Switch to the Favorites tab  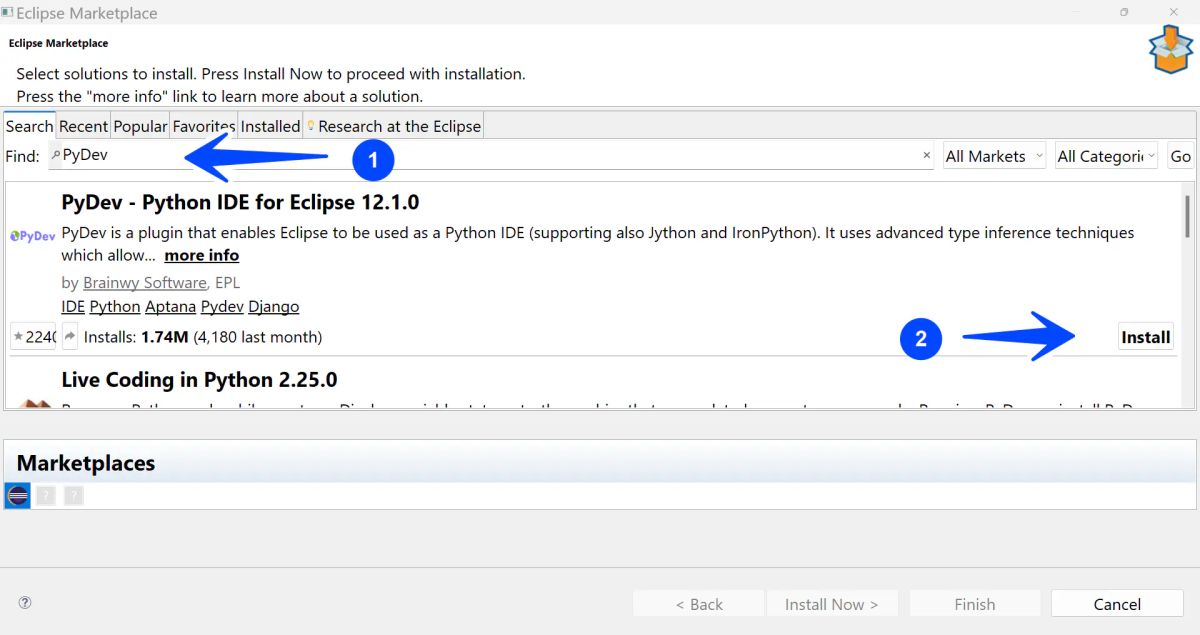click(x=204, y=126)
